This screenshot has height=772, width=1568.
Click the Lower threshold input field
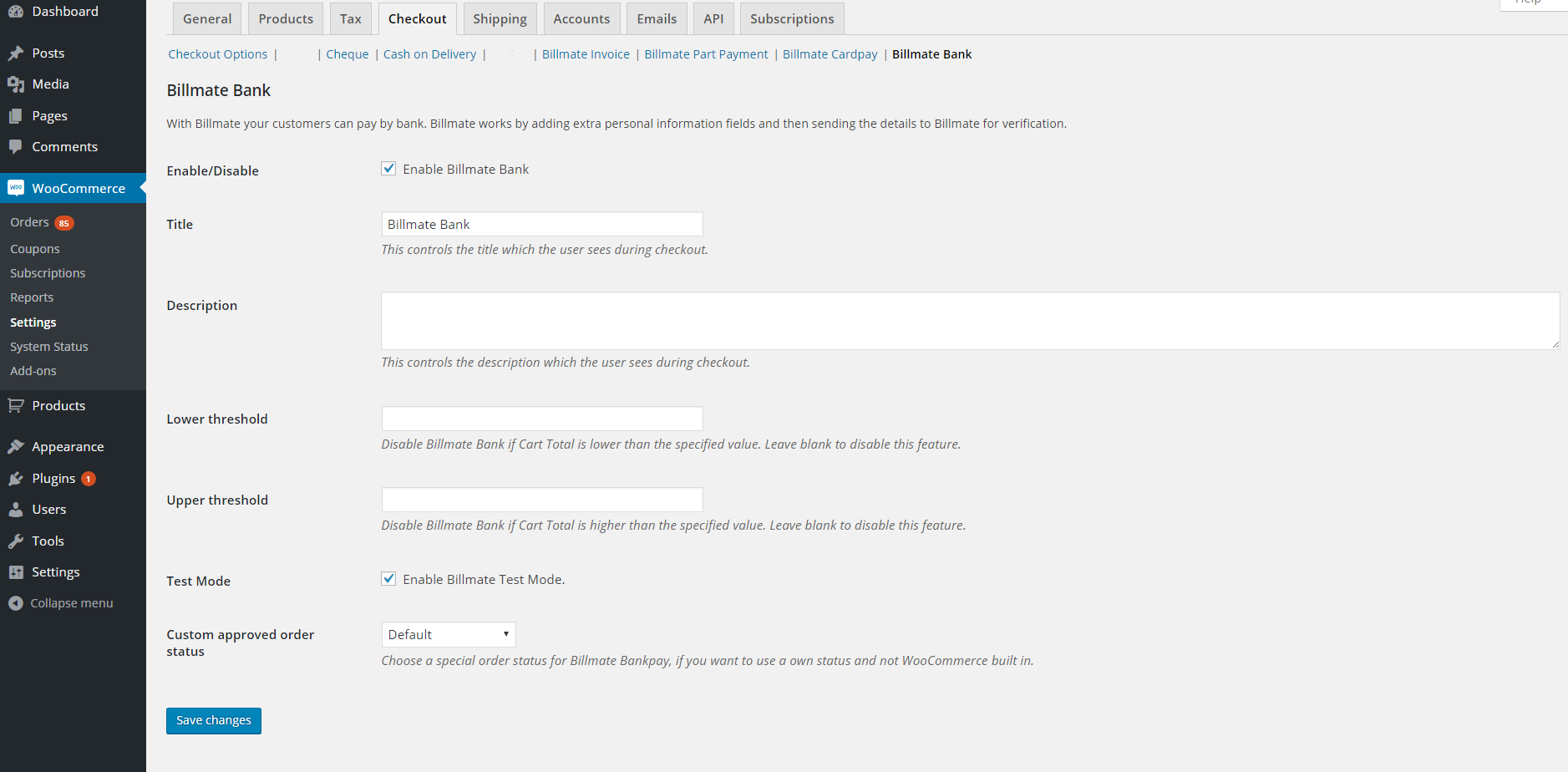click(x=542, y=419)
